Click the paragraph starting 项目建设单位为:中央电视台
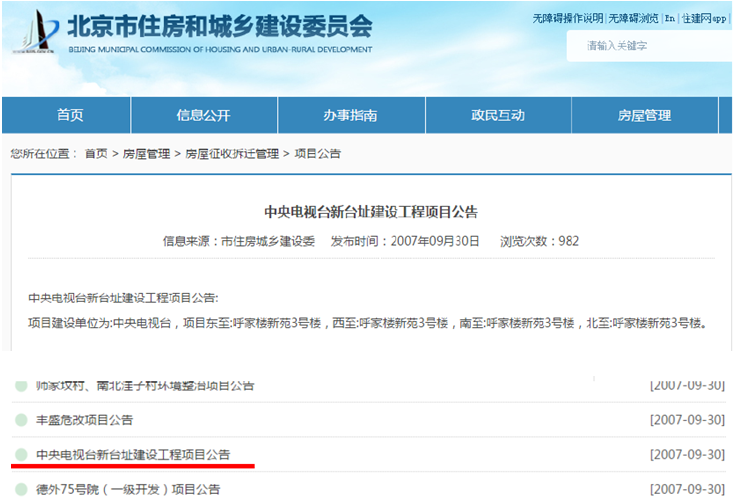The width and height of the screenshot is (735, 503). point(368,323)
